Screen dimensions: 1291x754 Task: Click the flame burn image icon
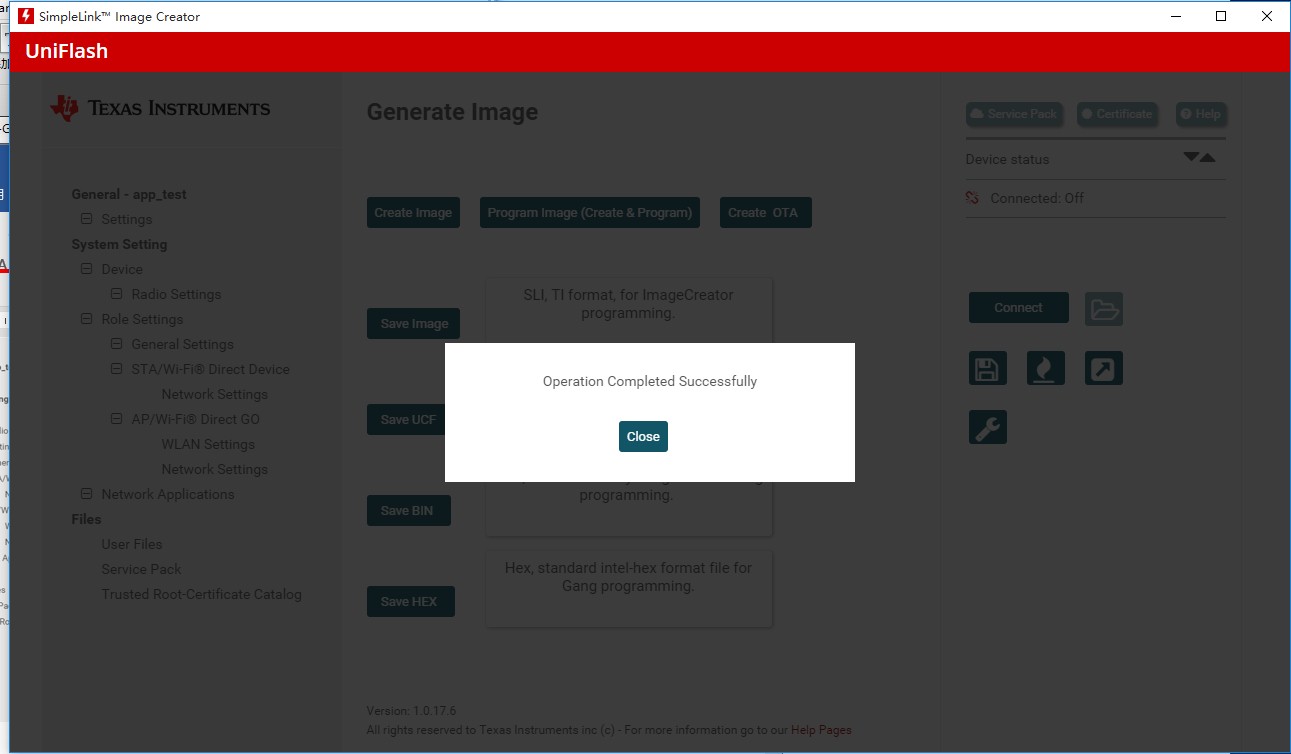click(x=1045, y=369)
